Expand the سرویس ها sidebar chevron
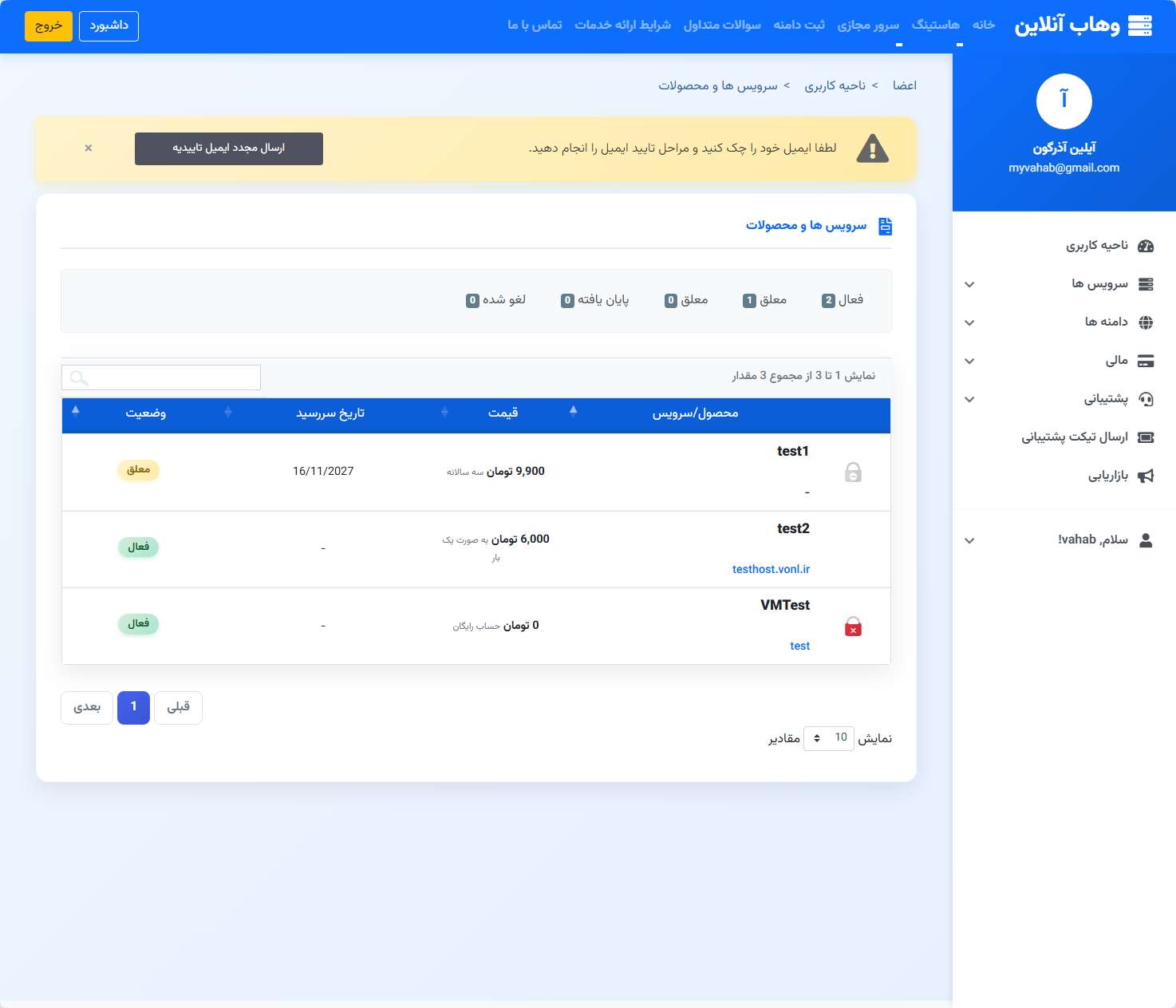Image resolution: width=1176 pixels, height=1008 pixels. [x=969, y=284]
